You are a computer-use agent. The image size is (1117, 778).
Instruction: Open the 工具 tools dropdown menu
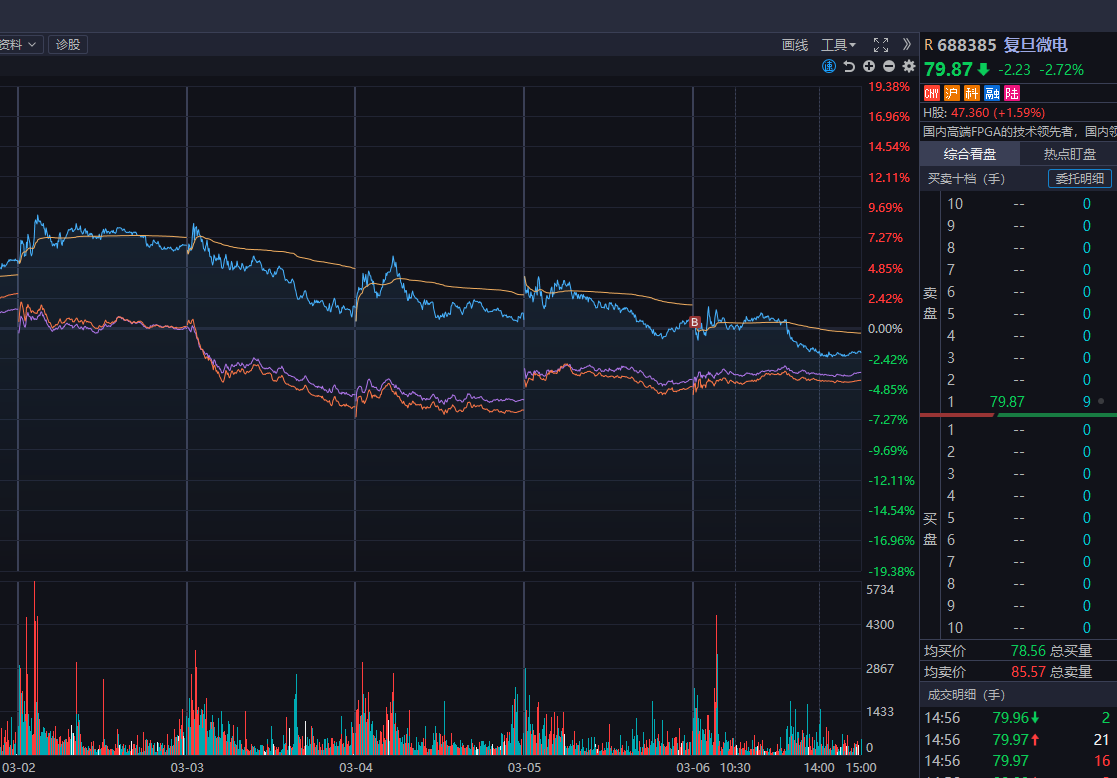(838, 45)
